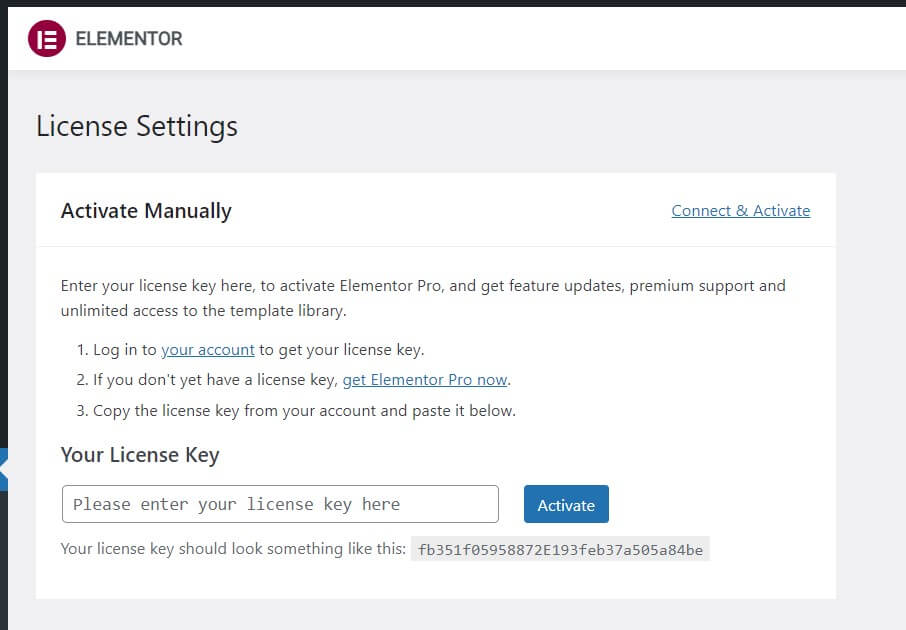906x630 pixels.
Task: Click 'Your license key should look' label
Action: [x=233, y=549]
